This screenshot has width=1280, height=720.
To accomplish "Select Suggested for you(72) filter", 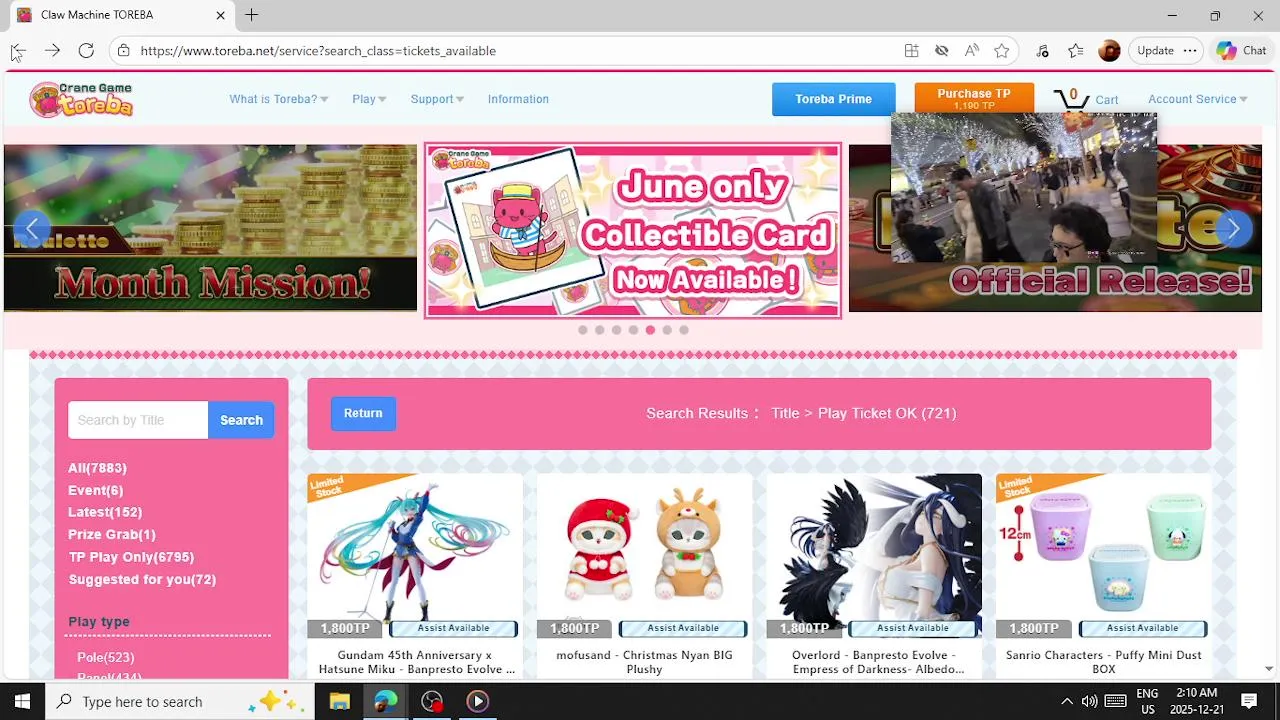I will (x=142, y=579).
